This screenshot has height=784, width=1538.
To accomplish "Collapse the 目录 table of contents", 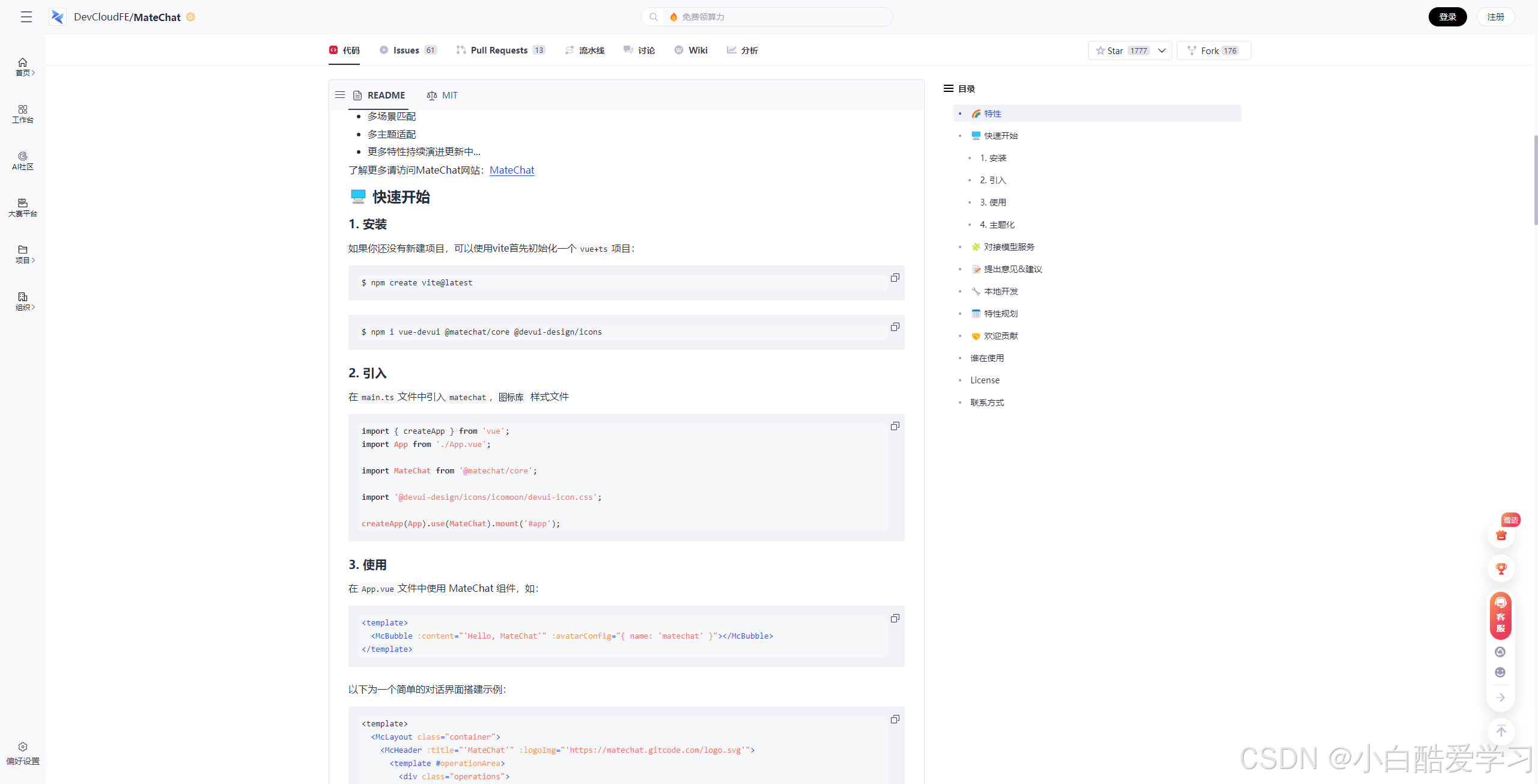I will pyautogui.click(x=949, y=88).
